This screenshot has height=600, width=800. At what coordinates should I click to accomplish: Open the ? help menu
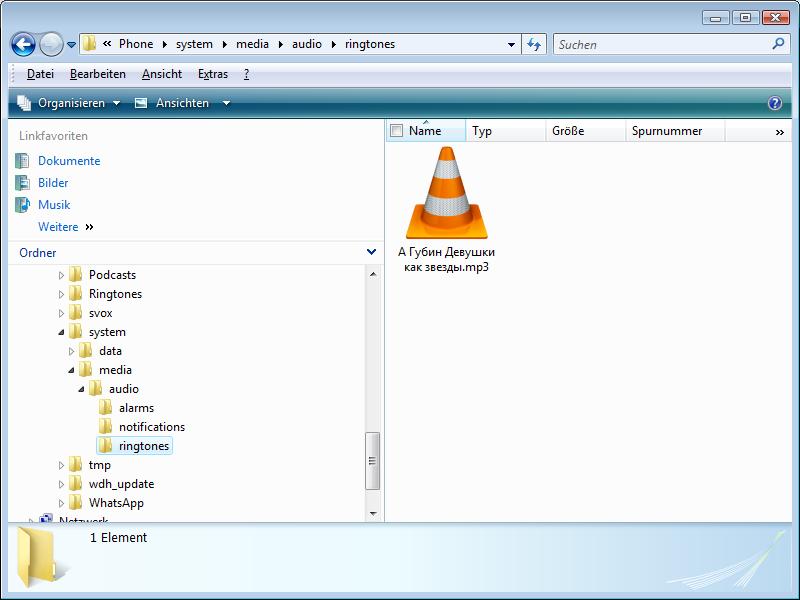(246, 74)
